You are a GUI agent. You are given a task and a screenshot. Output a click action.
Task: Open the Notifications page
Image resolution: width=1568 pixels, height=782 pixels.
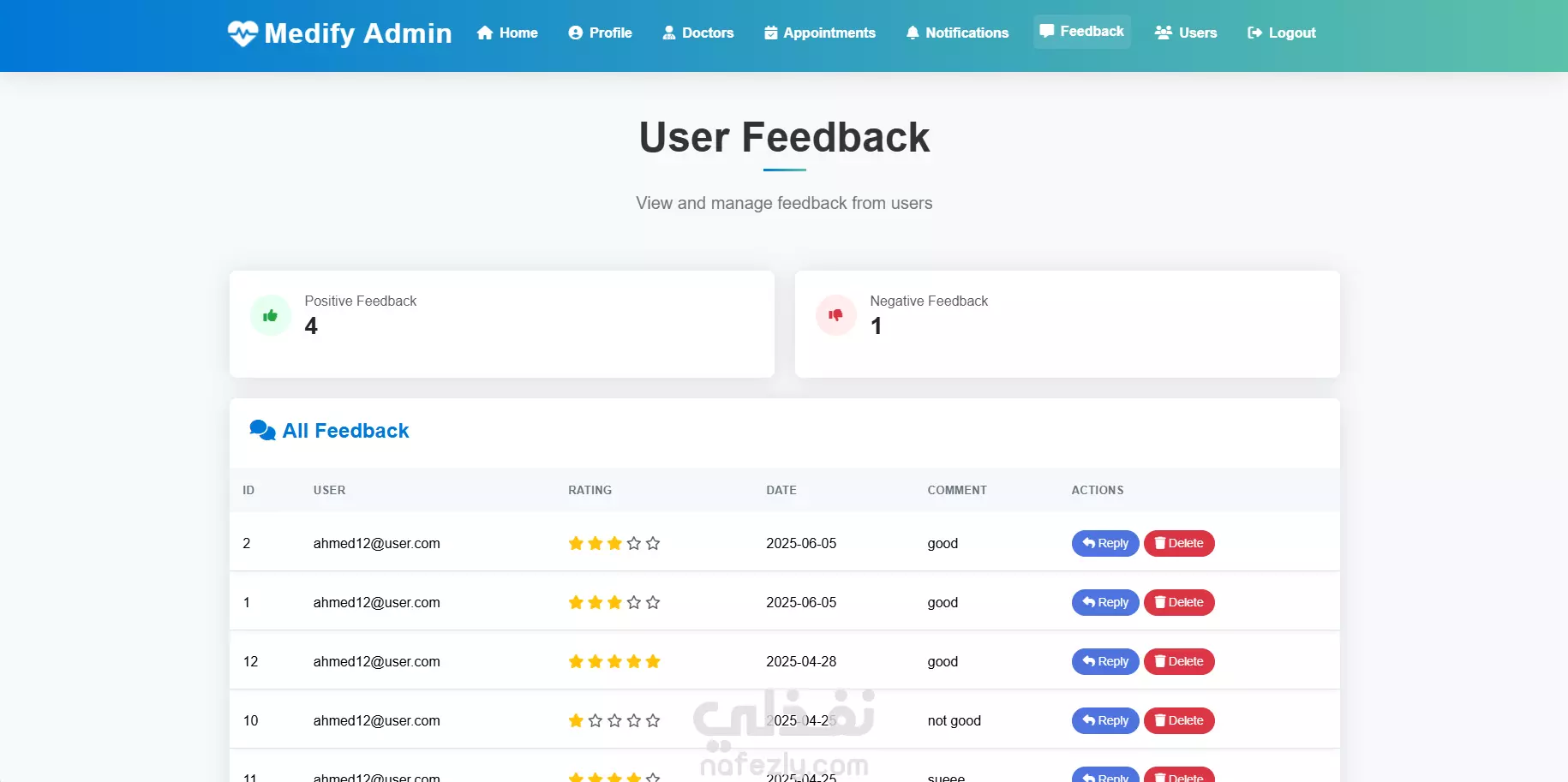pos(957,33)
